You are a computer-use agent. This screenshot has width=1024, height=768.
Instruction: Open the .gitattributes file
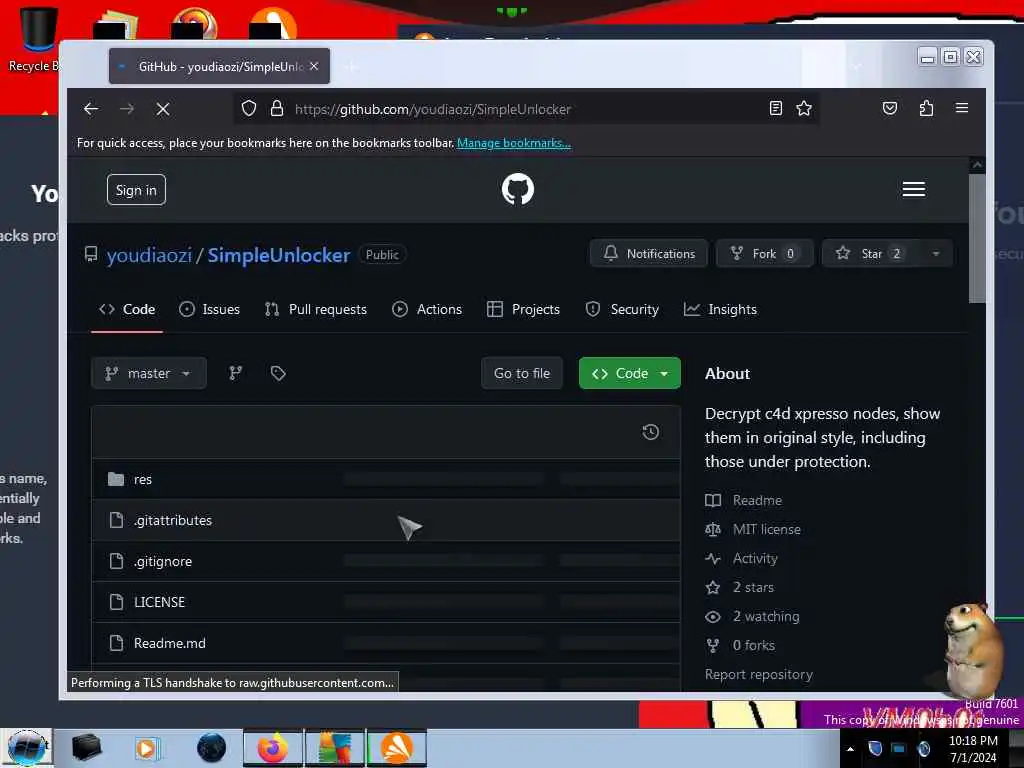click(173, 520)
